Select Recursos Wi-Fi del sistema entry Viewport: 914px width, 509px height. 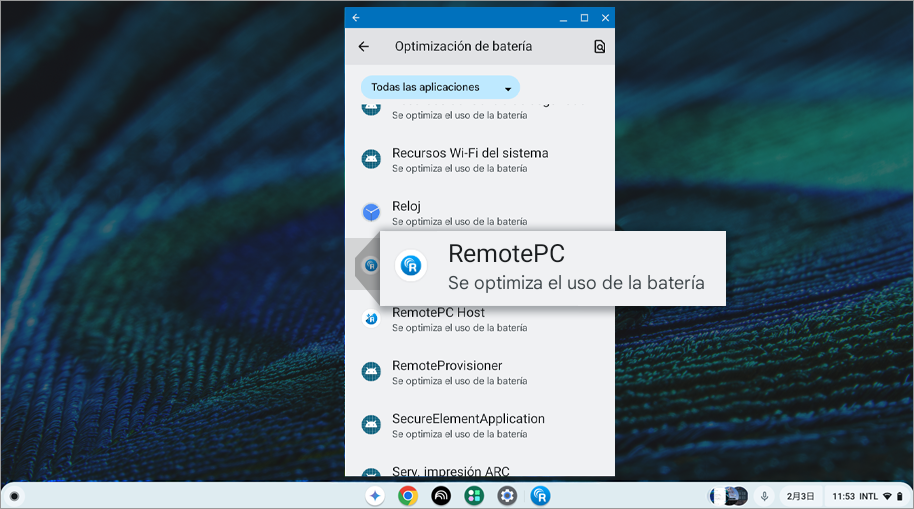480,160
